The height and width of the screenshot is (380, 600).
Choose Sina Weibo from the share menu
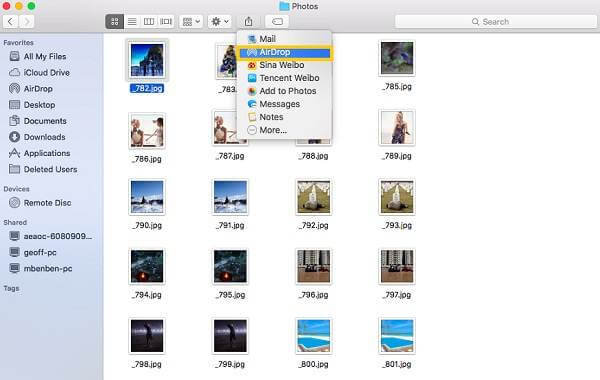pyautogui.click(x=284, y=65)
